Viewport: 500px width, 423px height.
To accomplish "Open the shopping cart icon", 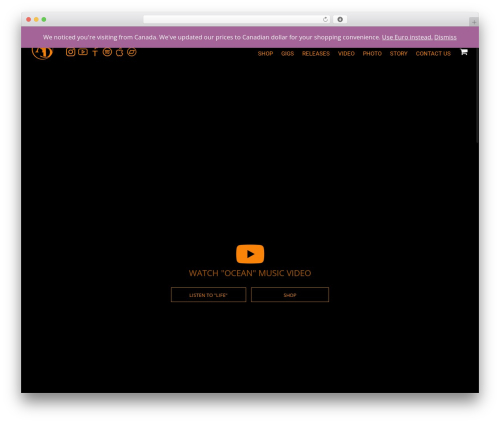I will (x=464, y=52).
